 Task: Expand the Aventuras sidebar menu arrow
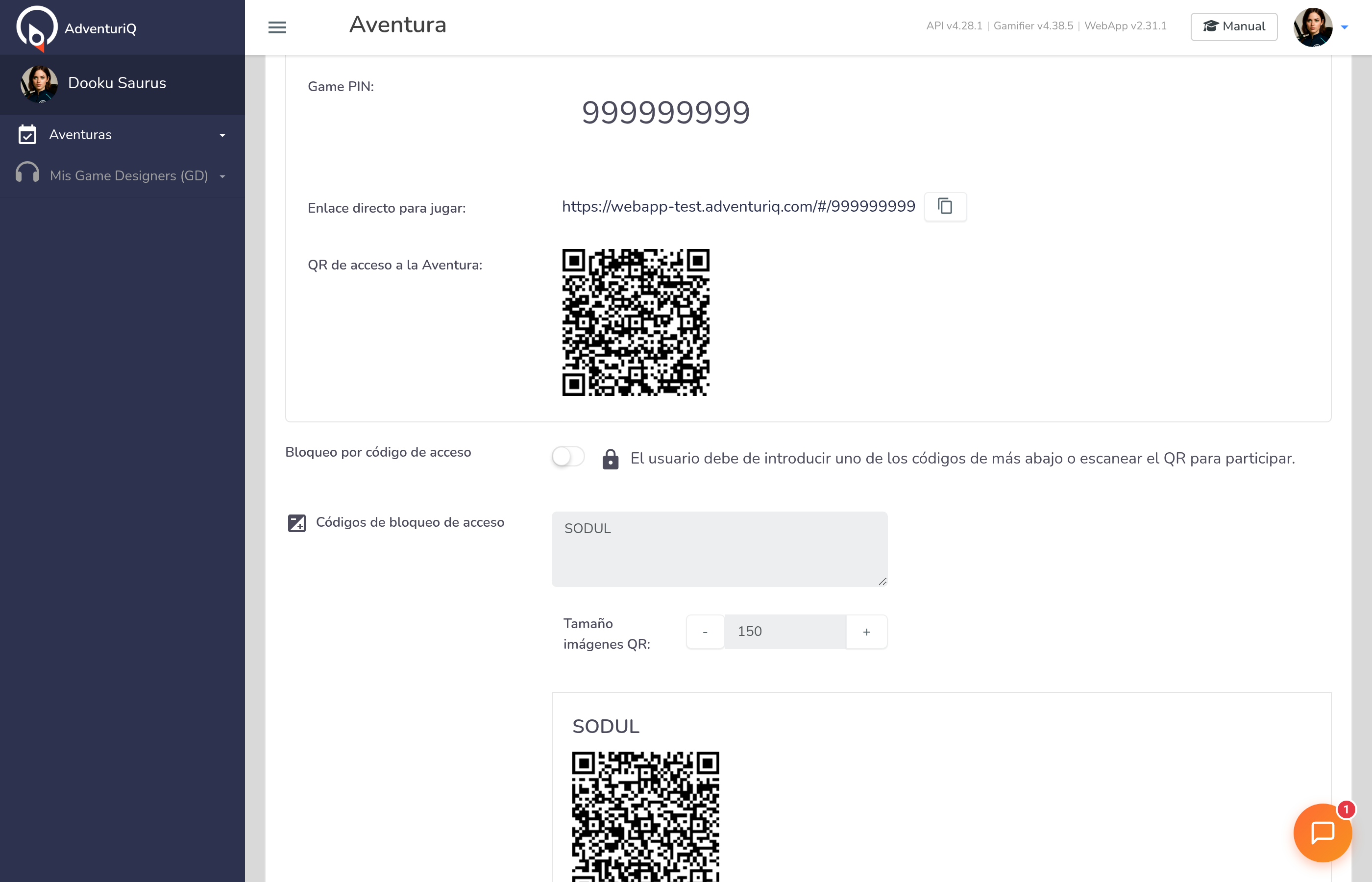[222, 135]
